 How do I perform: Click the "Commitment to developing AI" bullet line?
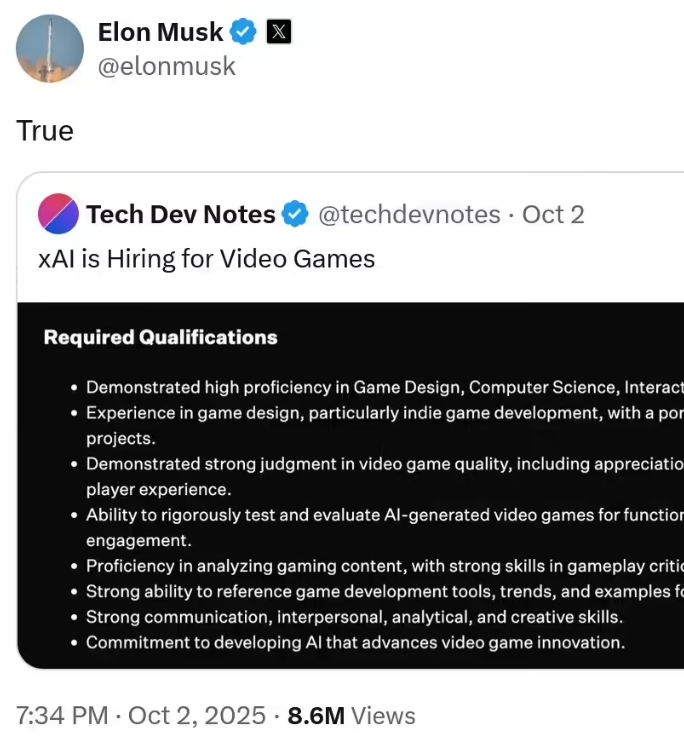coord(355,643)
